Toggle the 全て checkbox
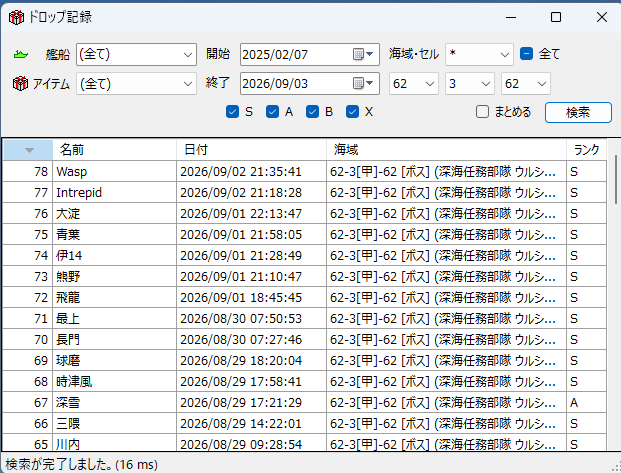The height and width of the screenshot is (473, 621). tap(526, 53)
